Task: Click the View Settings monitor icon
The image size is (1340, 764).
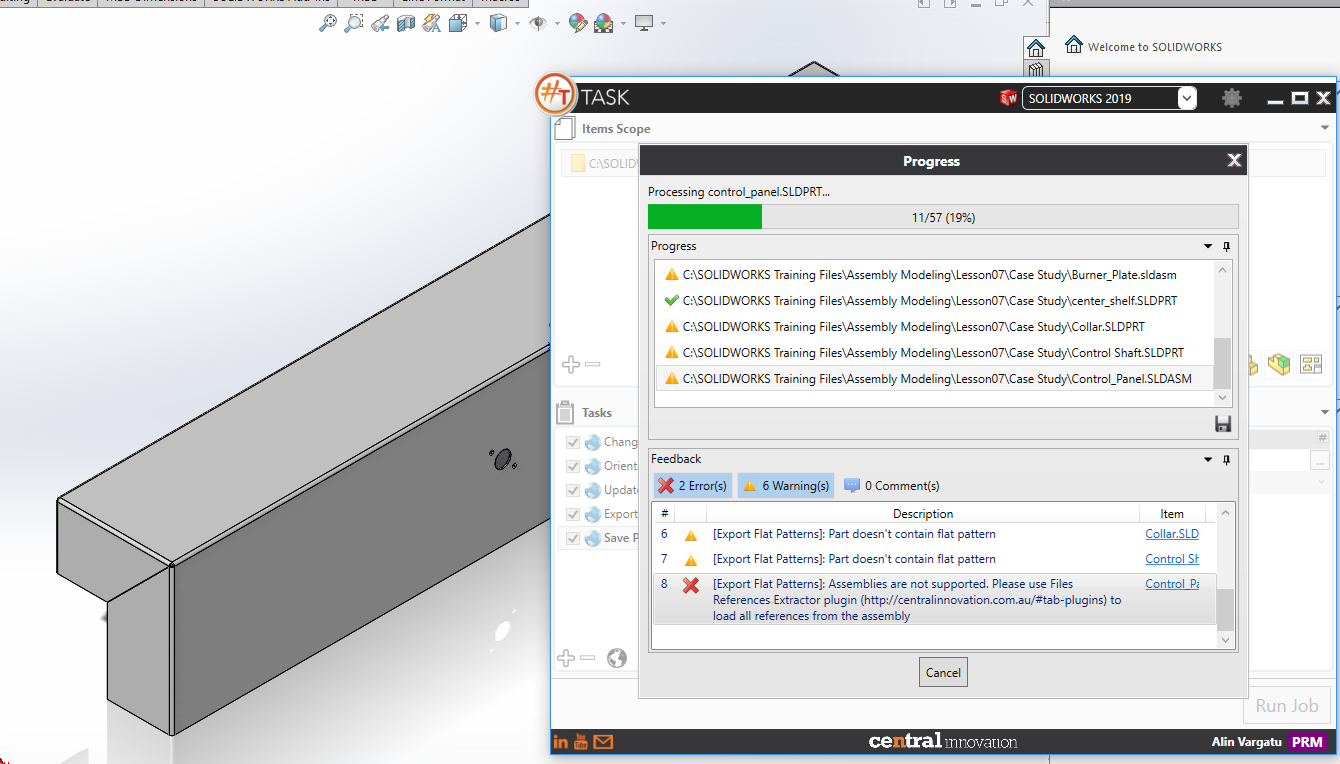Action: [644, 23]
